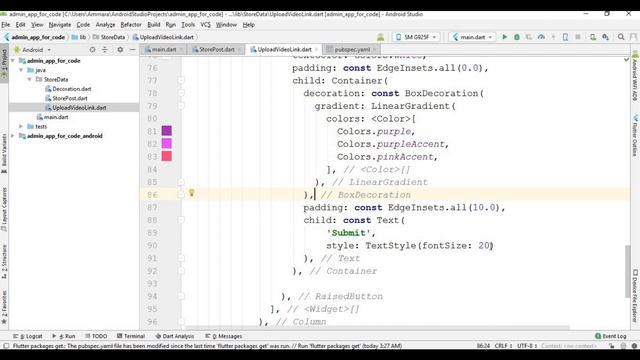Hide the Project panel with minus icon
This screenshot has width=640, height=360.
click(x=132, y=49)
